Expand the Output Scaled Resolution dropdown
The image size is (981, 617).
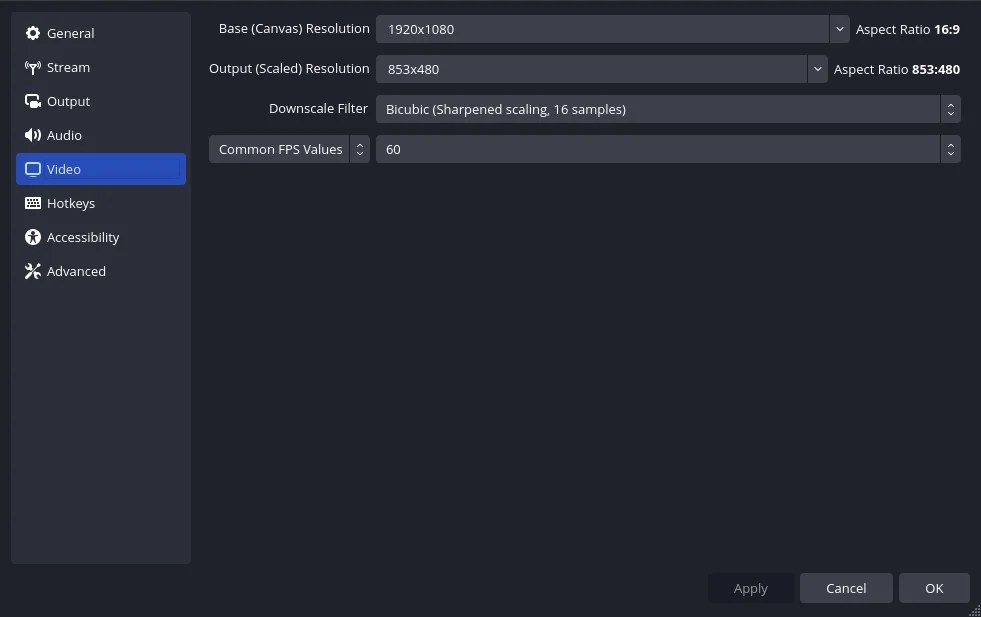[817, 69]
